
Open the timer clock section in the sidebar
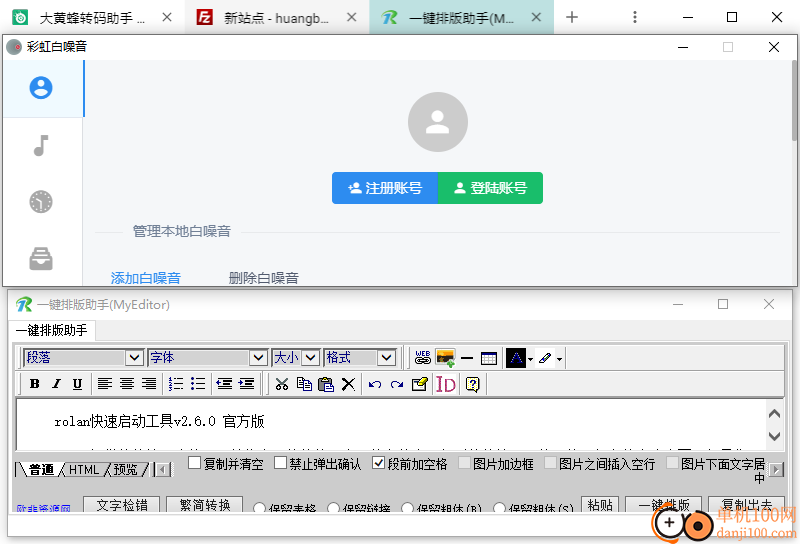coord(41,202)
